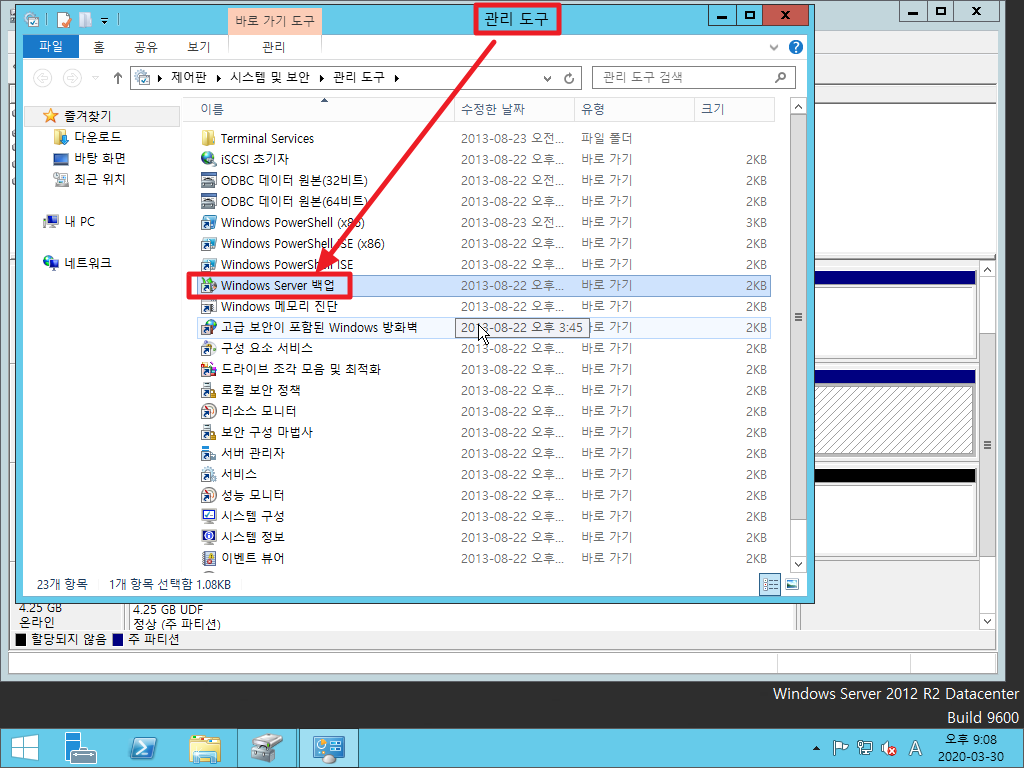Click the muted volume tray icon
Screen dimensions: 1024x768
(888, 748)
